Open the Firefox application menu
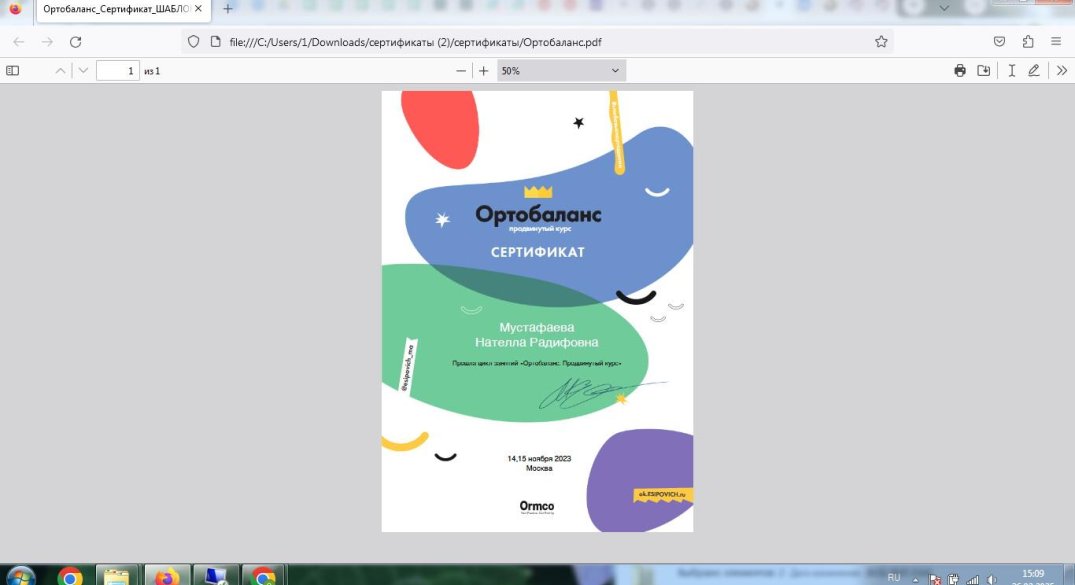This screenshot has width=1075, height=585. (x=1056, y=42)
